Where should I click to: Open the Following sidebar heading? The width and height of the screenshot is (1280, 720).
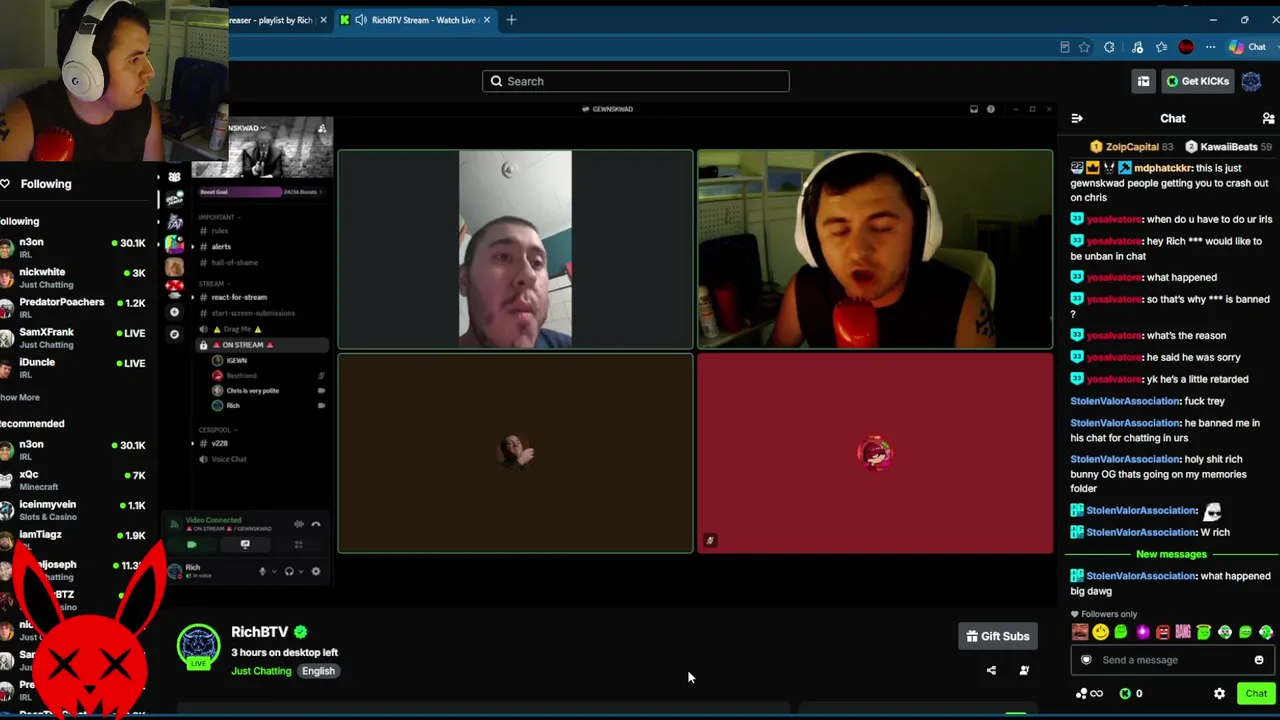point(45,184)
